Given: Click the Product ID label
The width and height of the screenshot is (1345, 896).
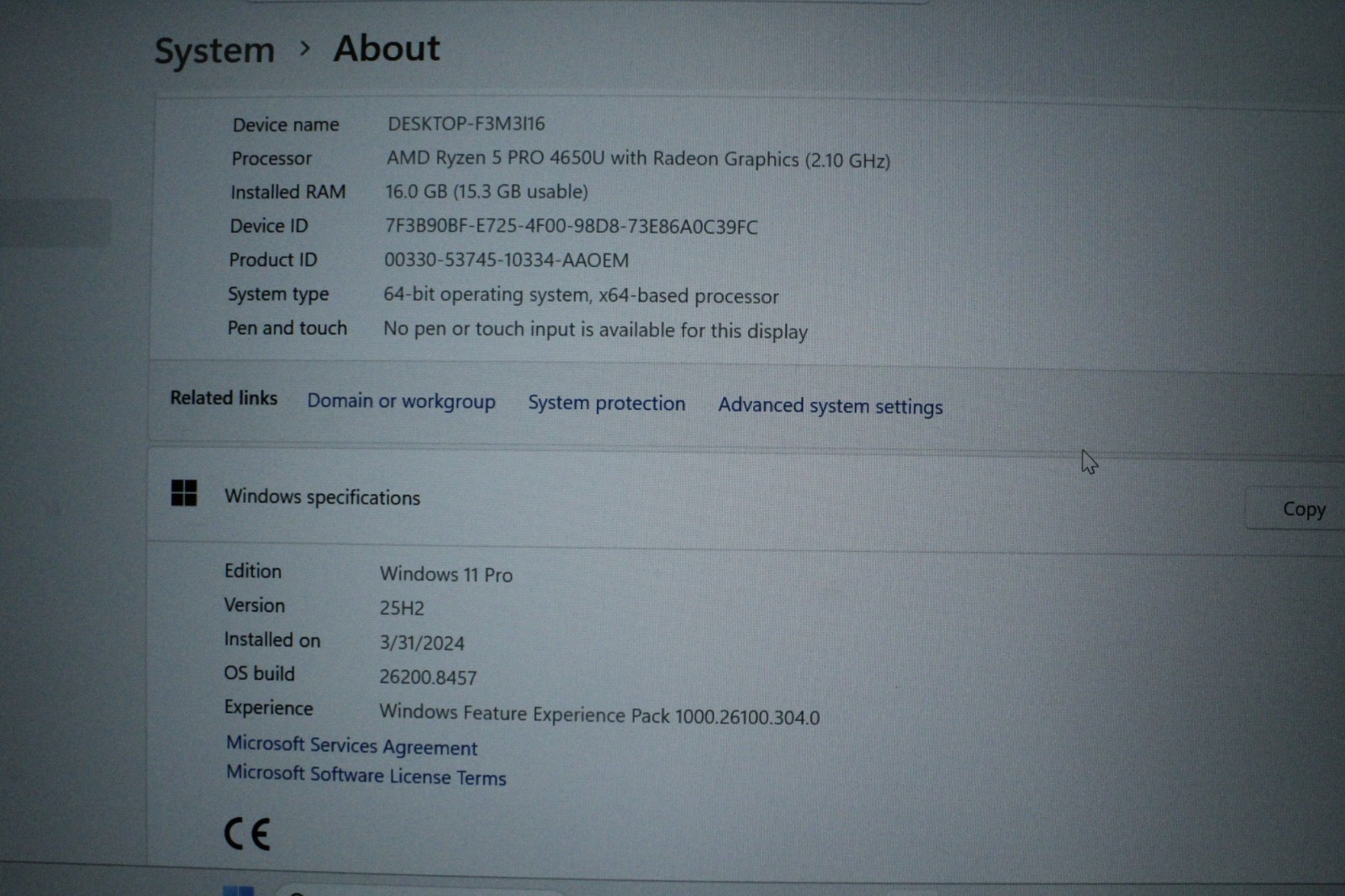Looking at the screenshot, I should [x=273, y=260].
